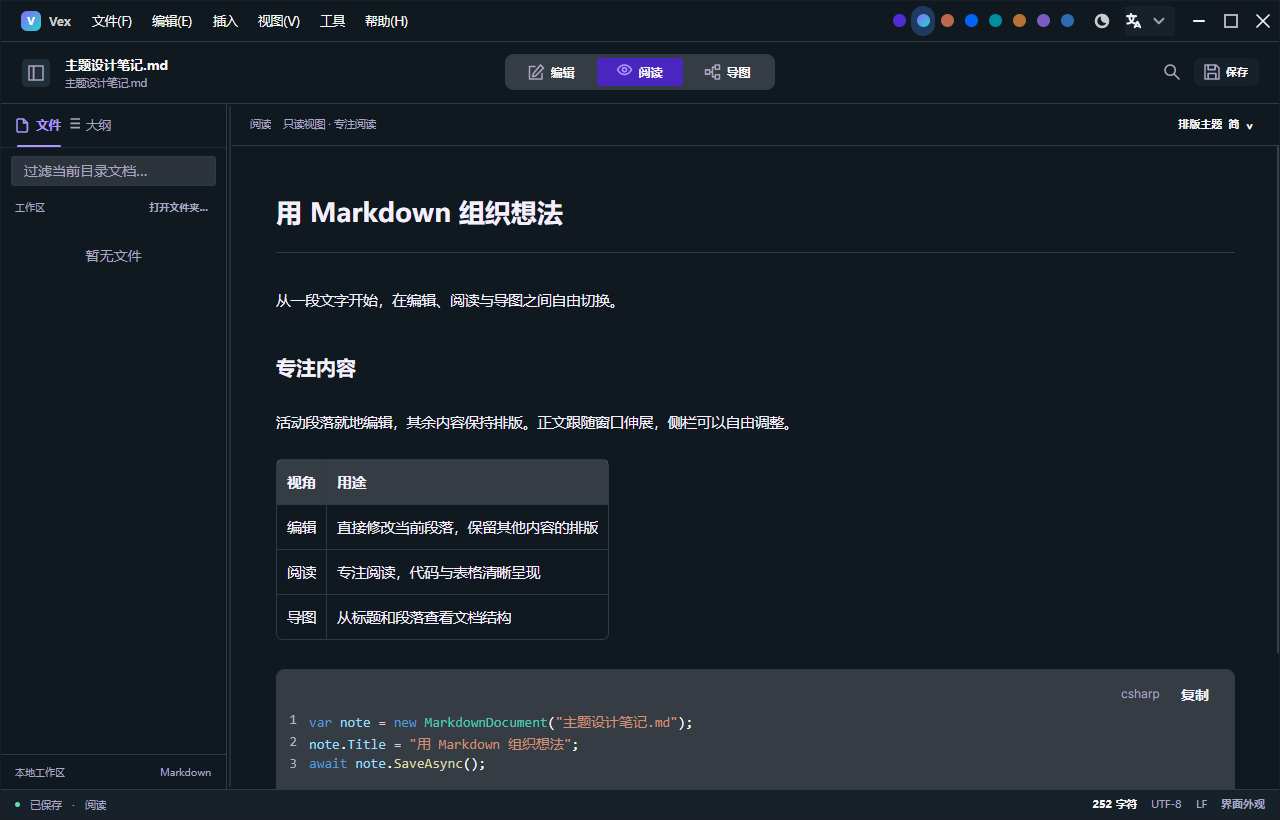Expand the language dropdown chevron
This screenshot has height=820, width=1280.
click(1159, 21)
